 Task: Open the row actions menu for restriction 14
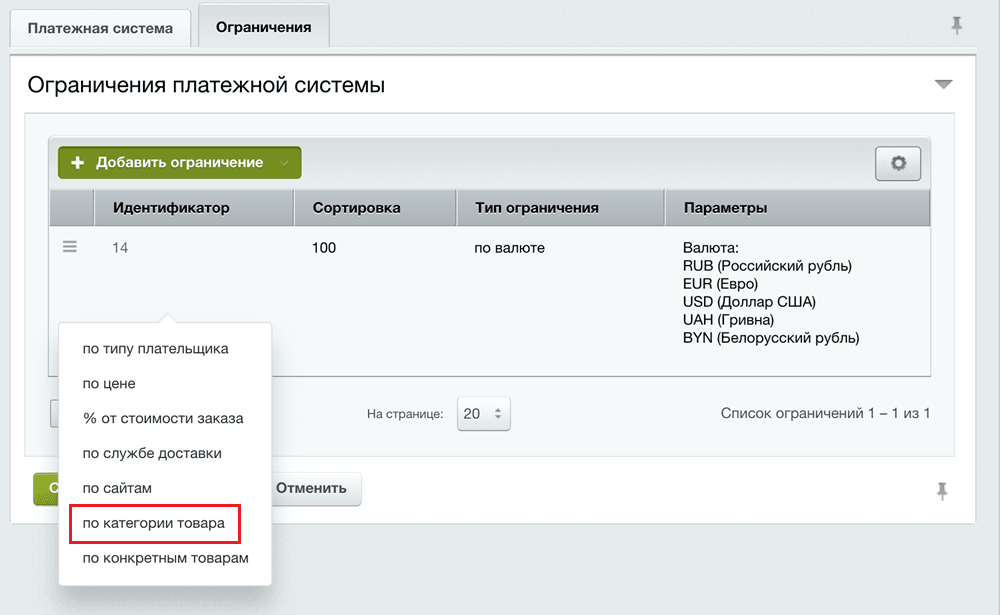pos(70,247)
